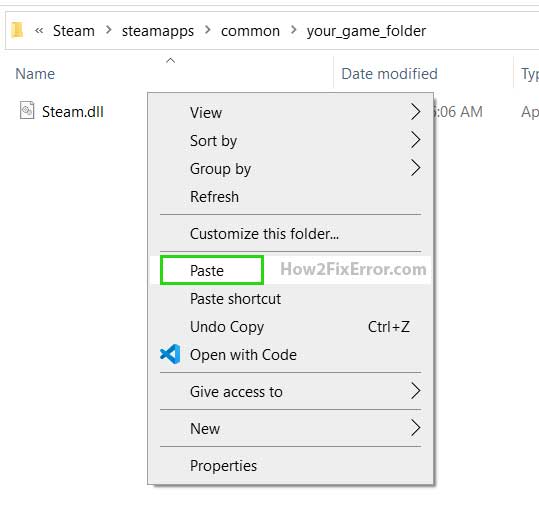Expand the New submenu
This screenshot has height=514, width=539.
[290, 428]
